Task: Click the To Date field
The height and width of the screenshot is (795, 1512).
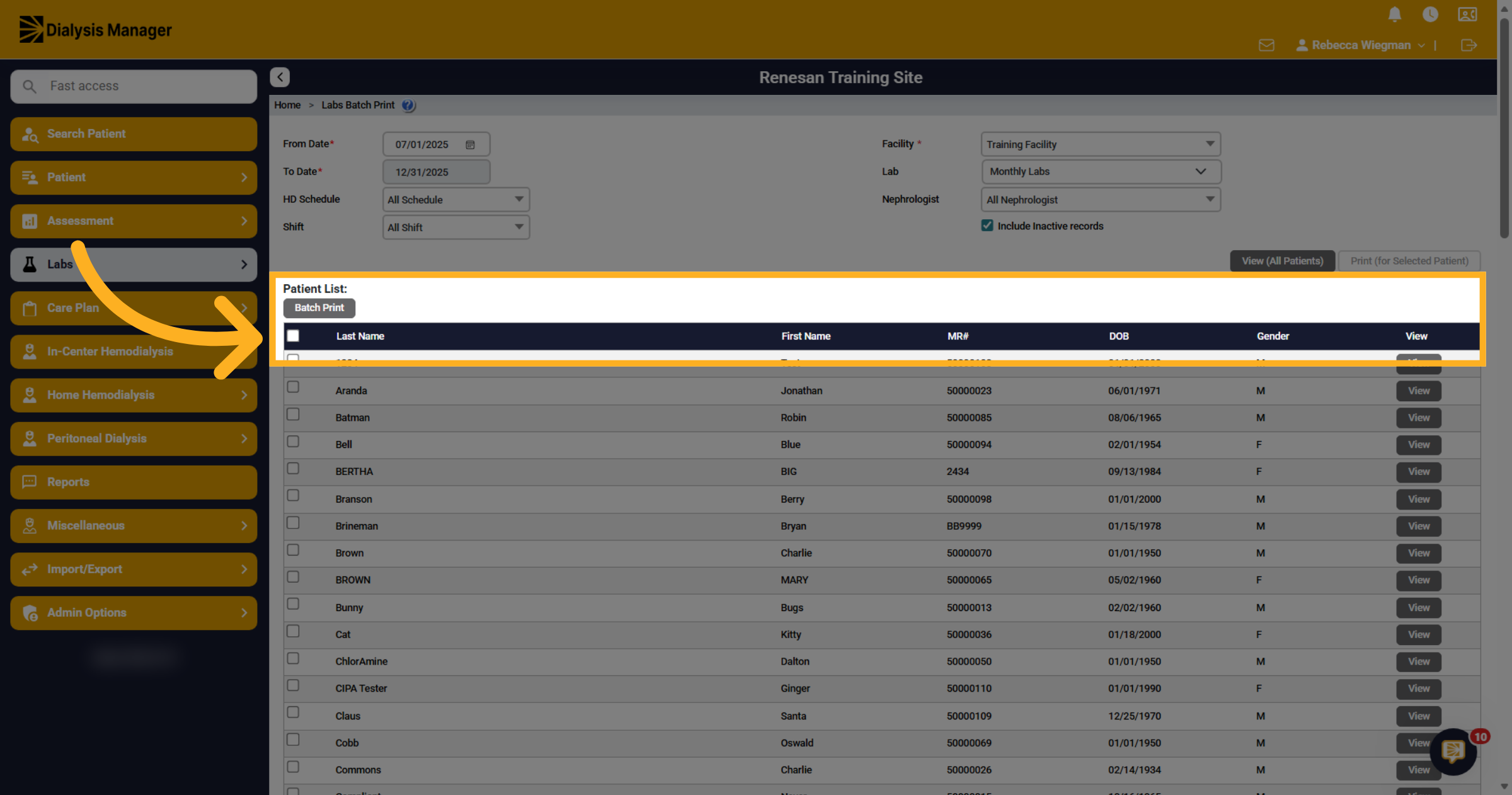Action: pos(436,172)
